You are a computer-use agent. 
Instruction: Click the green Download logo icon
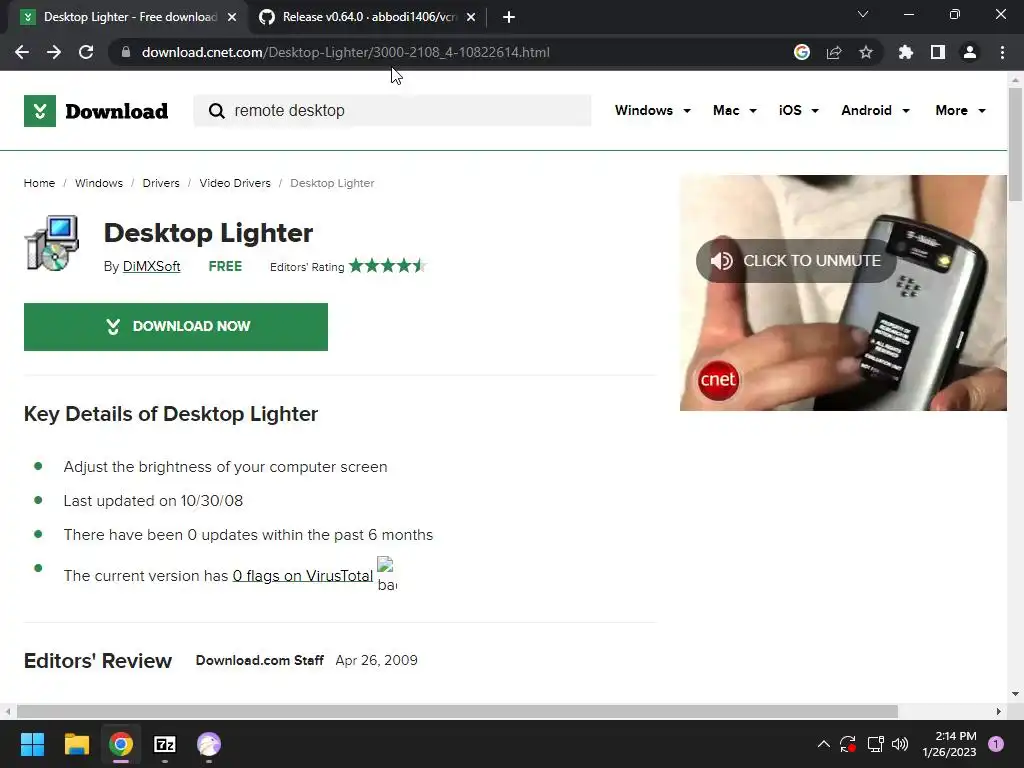[40, 111]
